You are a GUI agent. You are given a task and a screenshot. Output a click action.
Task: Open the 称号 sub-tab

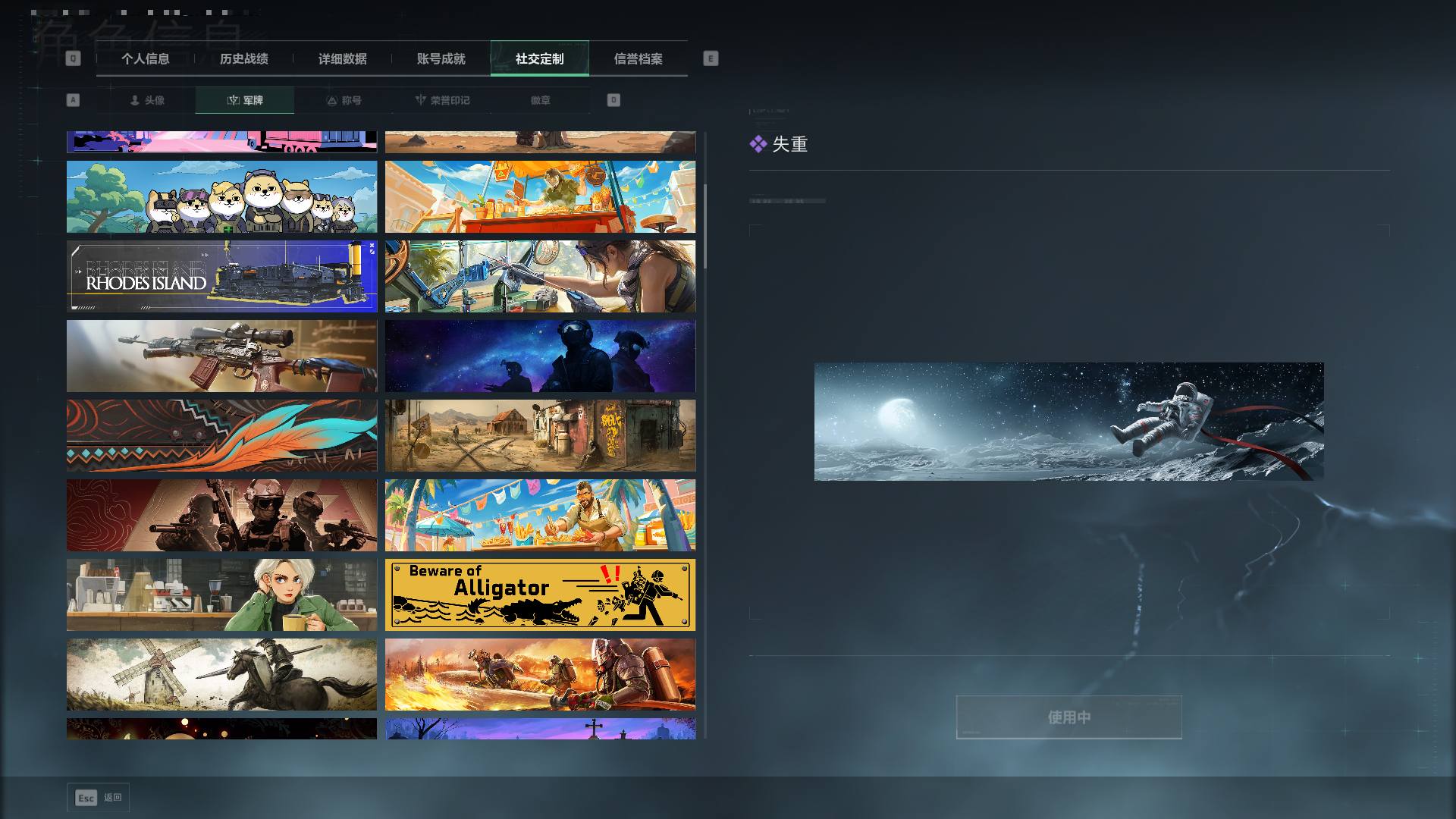344,100
